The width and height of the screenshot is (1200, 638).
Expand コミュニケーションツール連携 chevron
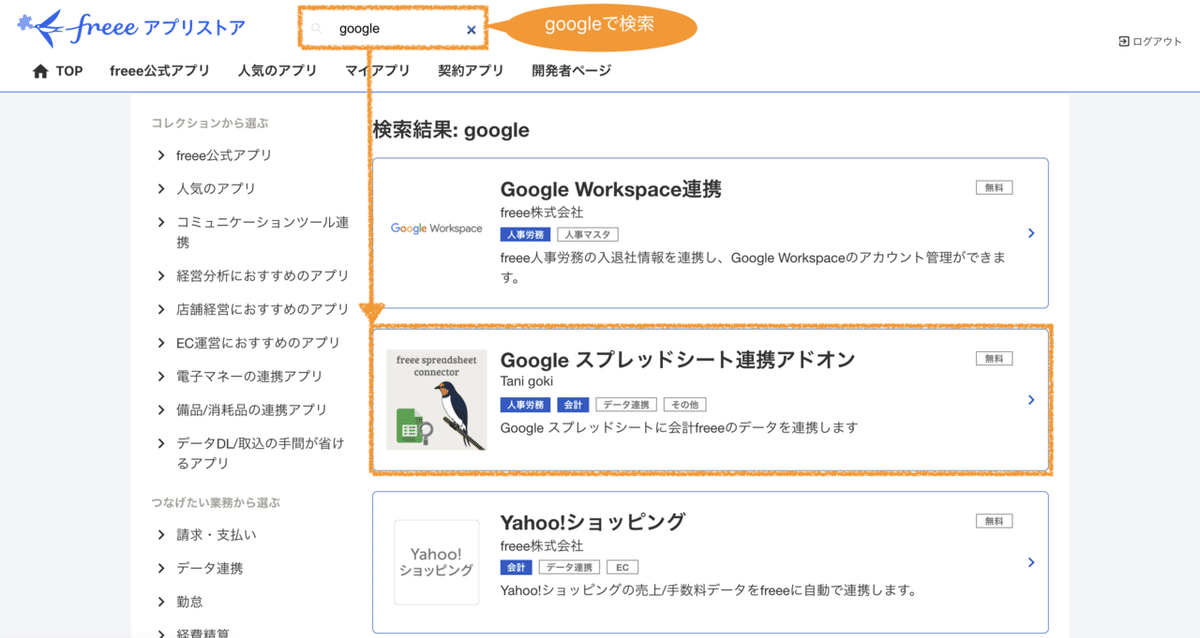click(x=161, y=222)
